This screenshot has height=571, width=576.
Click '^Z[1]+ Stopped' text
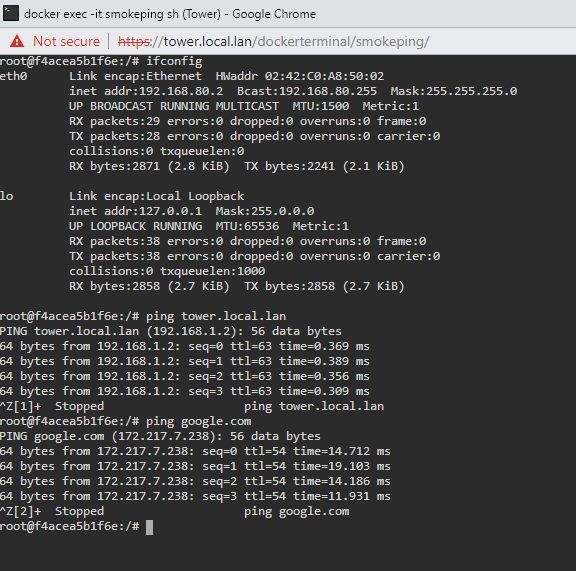click(x=52, y=406)
